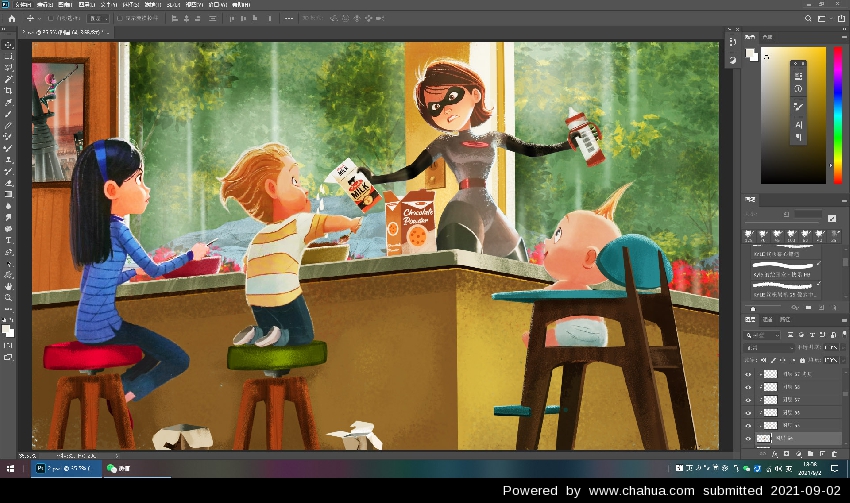Select the Blur tool
The image size is (850, 503).
click(x=8, y=206)
